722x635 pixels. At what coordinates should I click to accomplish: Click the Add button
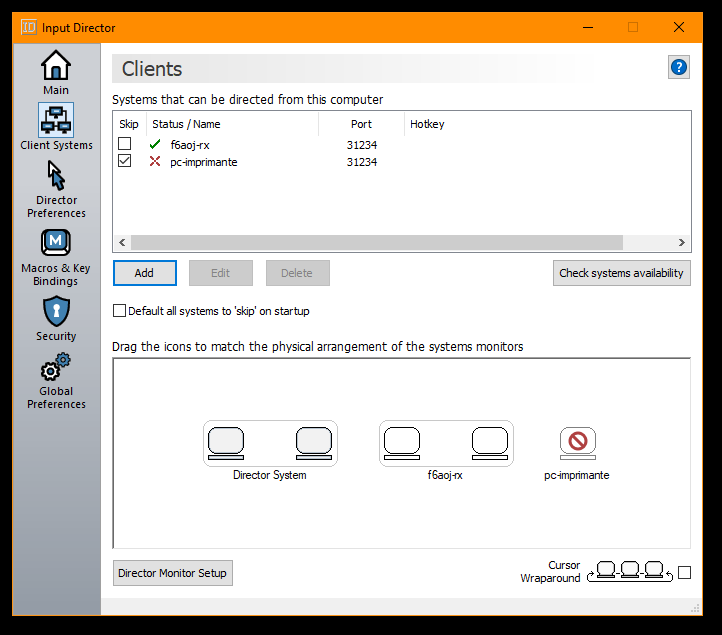click(145, 273)
